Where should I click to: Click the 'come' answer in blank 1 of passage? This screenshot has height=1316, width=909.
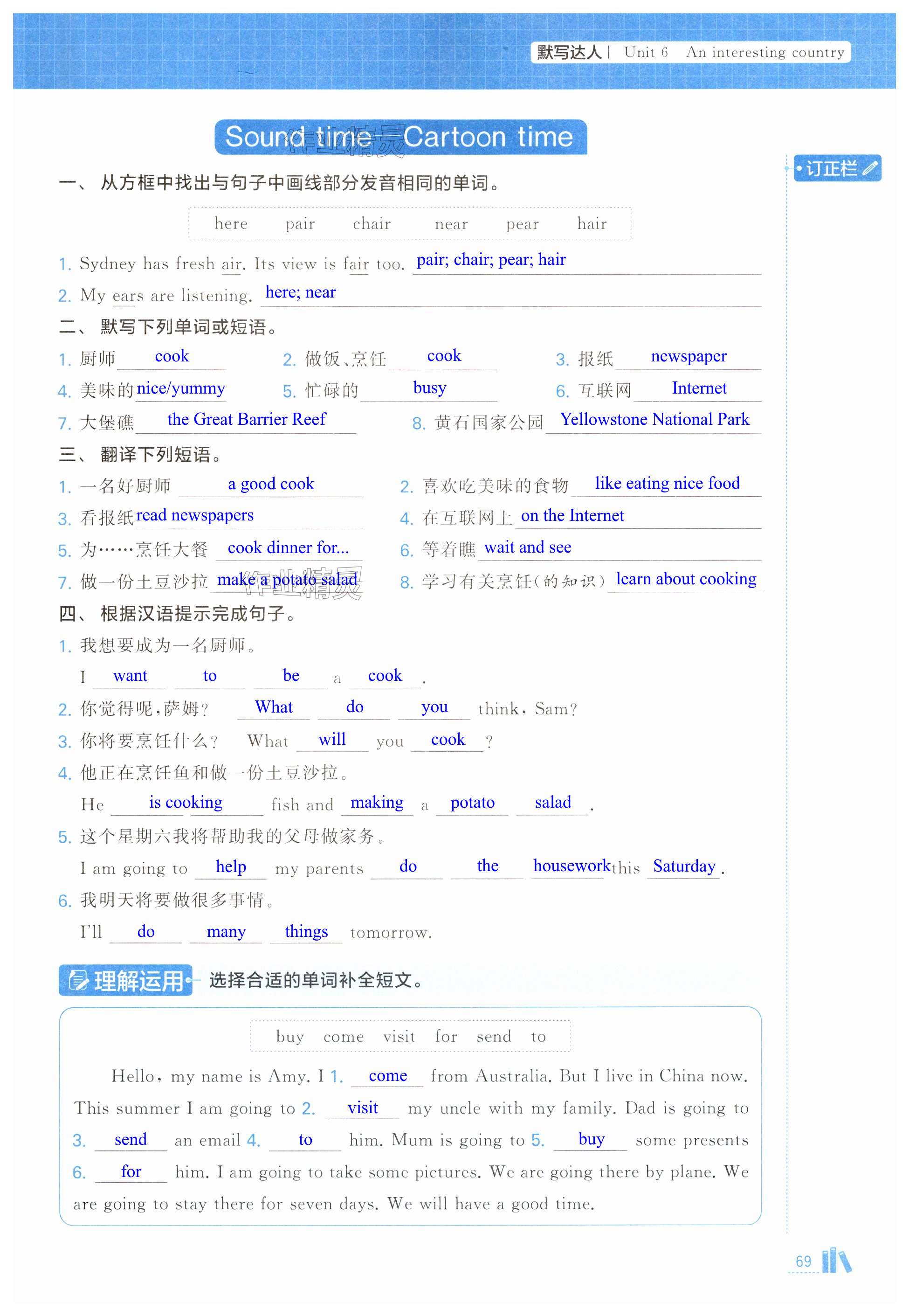[x=387, y=1075]
